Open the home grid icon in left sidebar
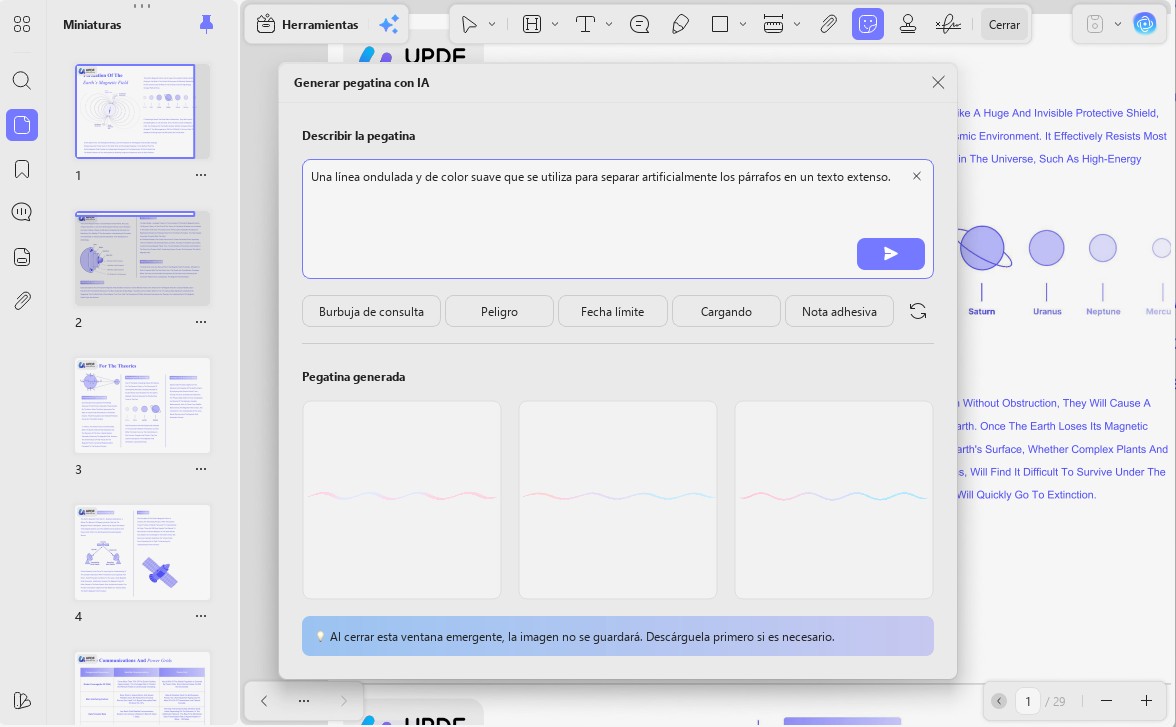Image resolution: width=1176 pixels, height=727 pixels. [x=22, y=25]
